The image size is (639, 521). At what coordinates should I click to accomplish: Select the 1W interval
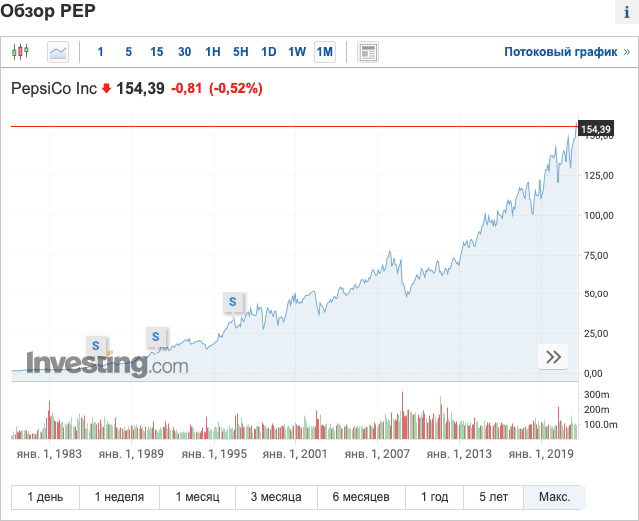(x=297, y=52)
